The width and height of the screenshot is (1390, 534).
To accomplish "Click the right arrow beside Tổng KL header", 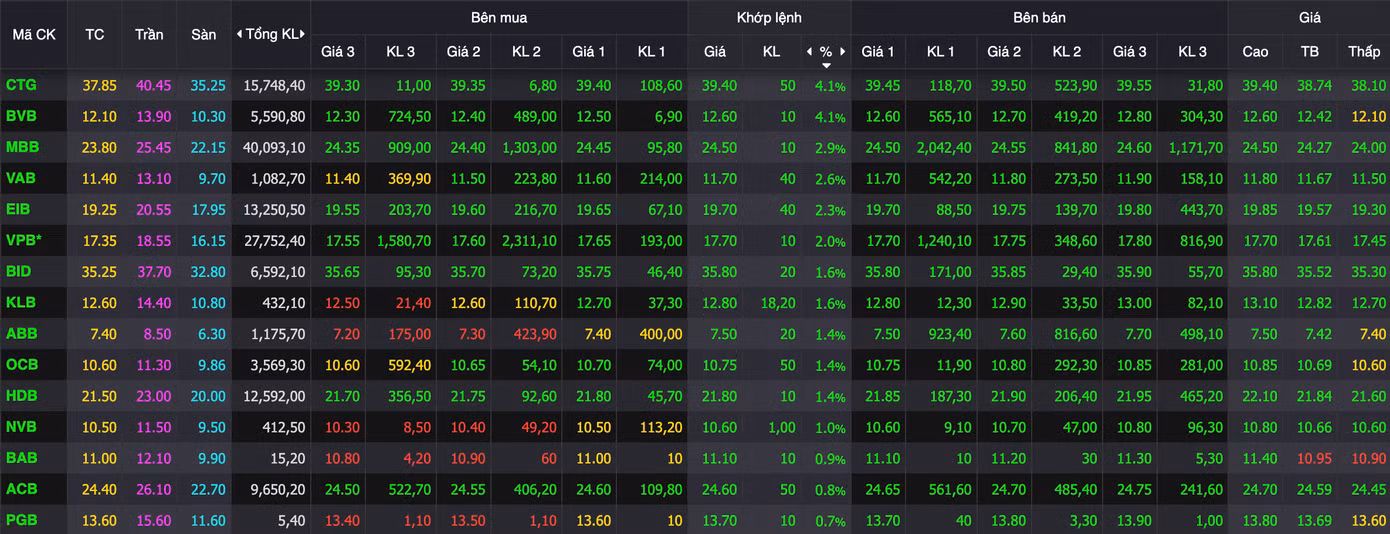I will pyautogui.click(x=303, y=34).
